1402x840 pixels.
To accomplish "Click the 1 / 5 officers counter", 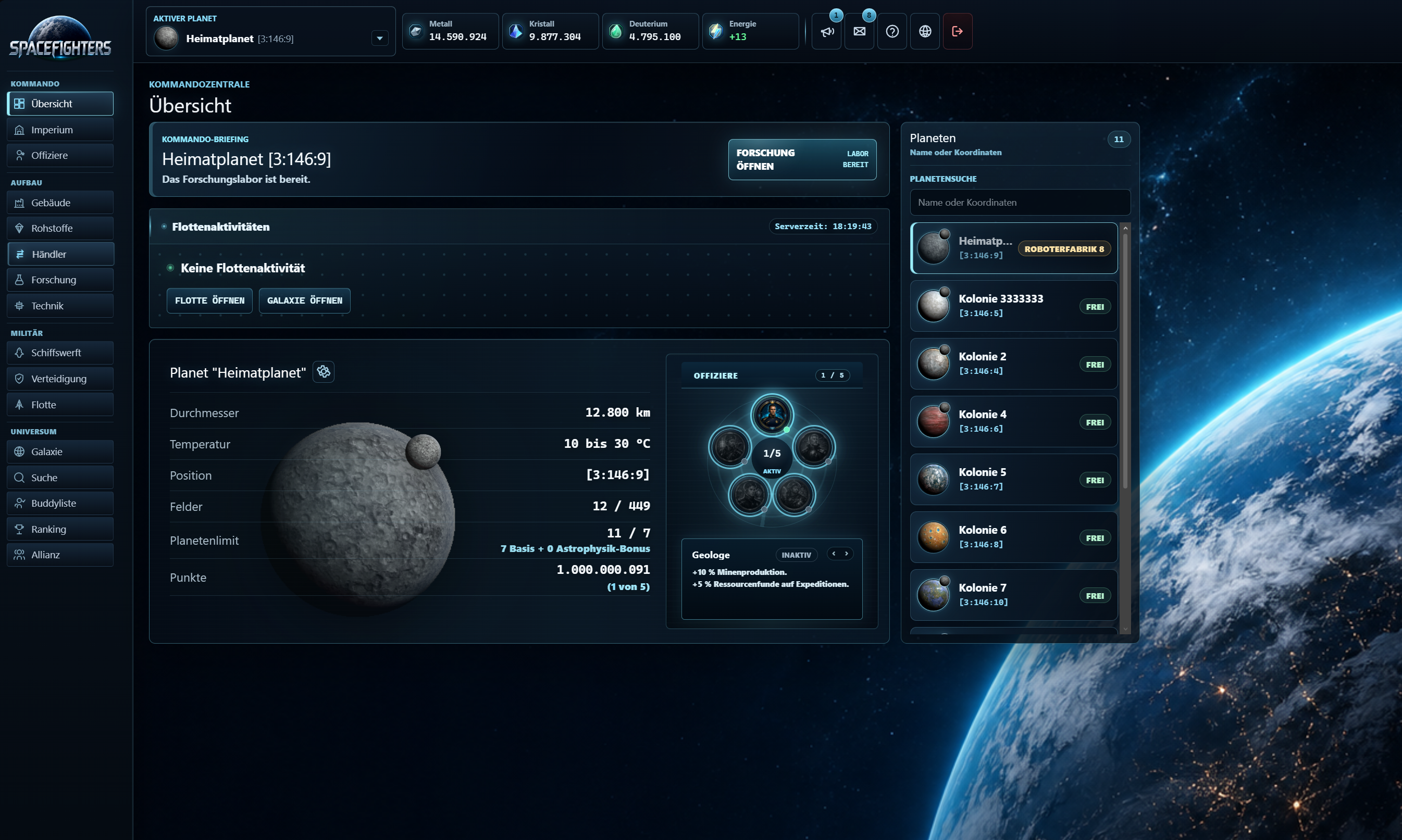I will 833,375.
